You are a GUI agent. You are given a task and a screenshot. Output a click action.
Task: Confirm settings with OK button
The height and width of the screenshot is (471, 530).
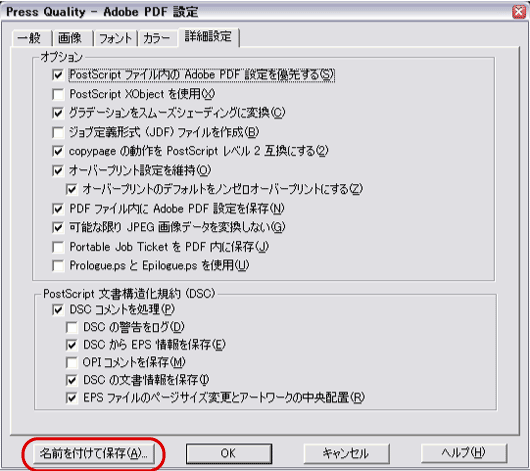click(x=229, y=453)
